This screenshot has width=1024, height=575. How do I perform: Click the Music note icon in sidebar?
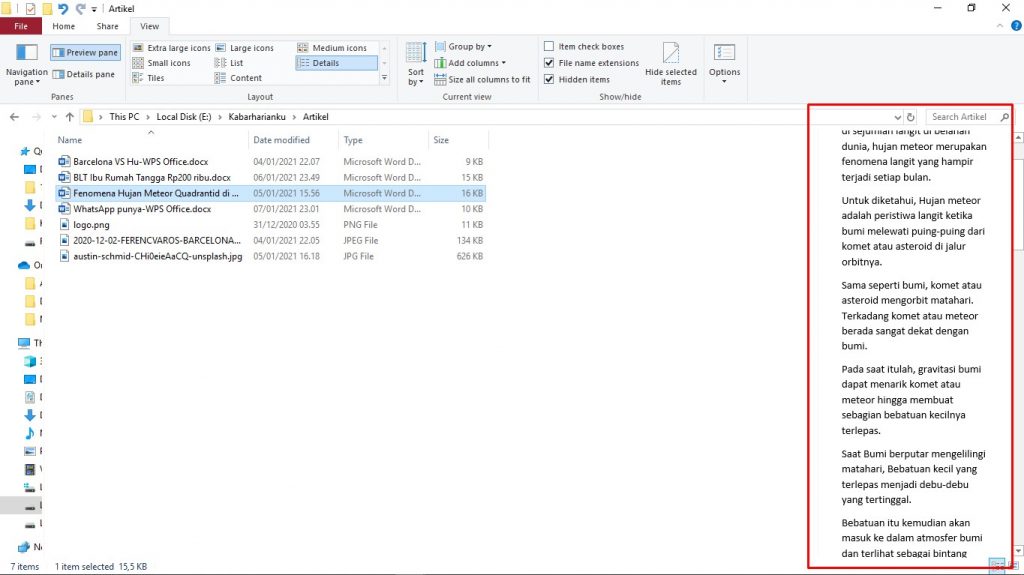(29, 433)
